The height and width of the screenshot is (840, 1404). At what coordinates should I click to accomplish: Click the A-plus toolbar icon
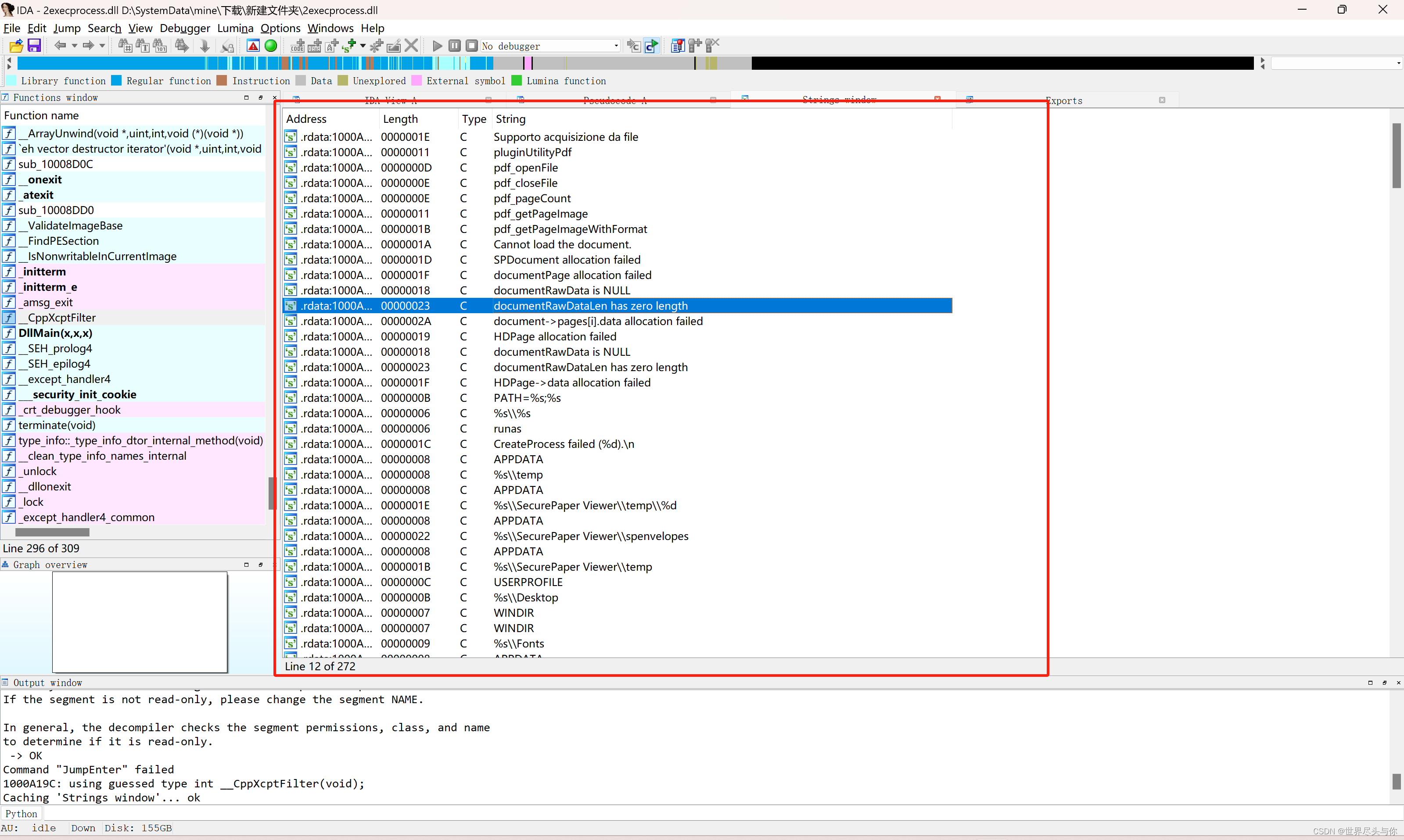tap(332, 46)
